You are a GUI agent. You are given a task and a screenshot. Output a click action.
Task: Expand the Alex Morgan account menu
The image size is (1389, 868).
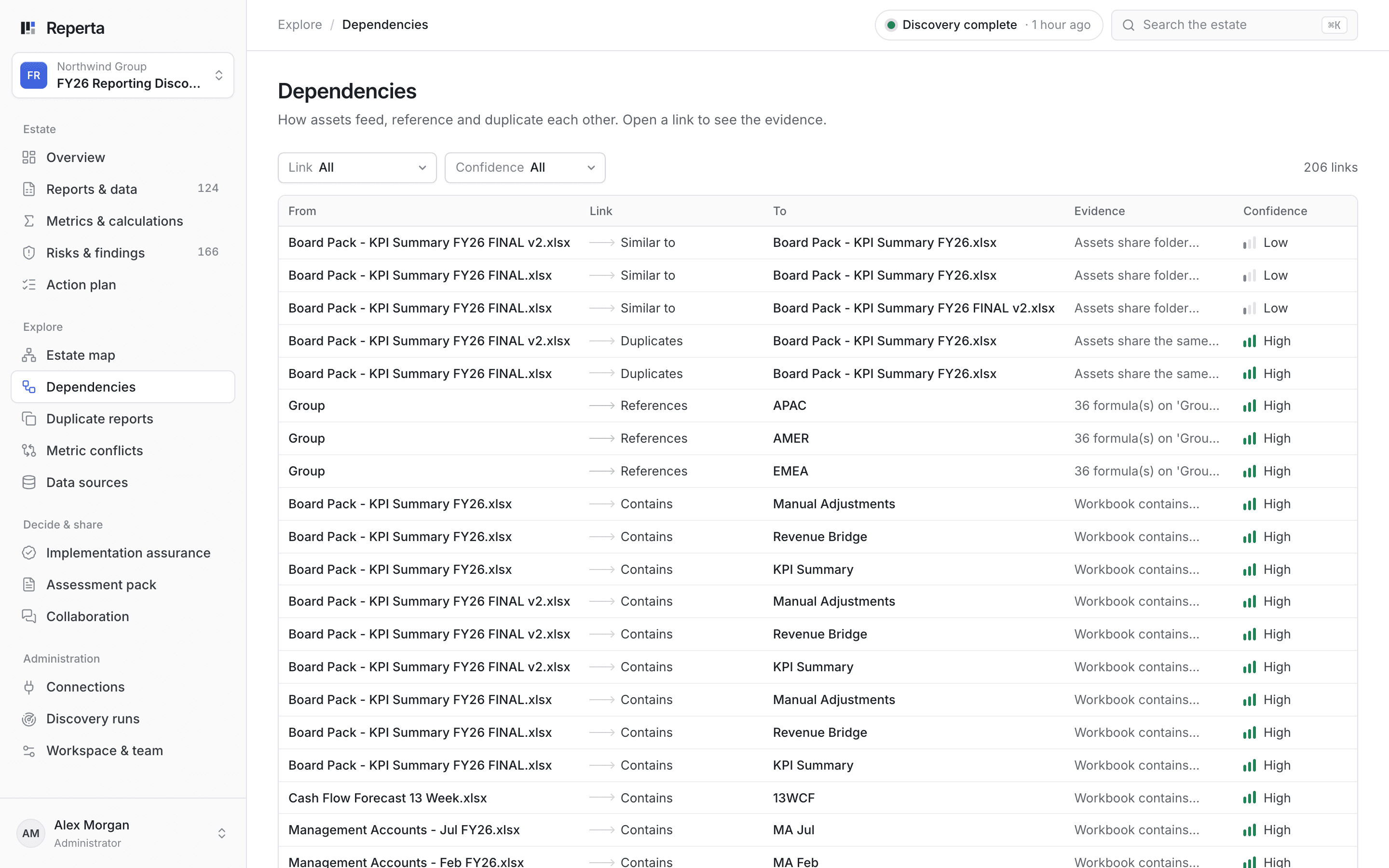[x=123, y=833]
